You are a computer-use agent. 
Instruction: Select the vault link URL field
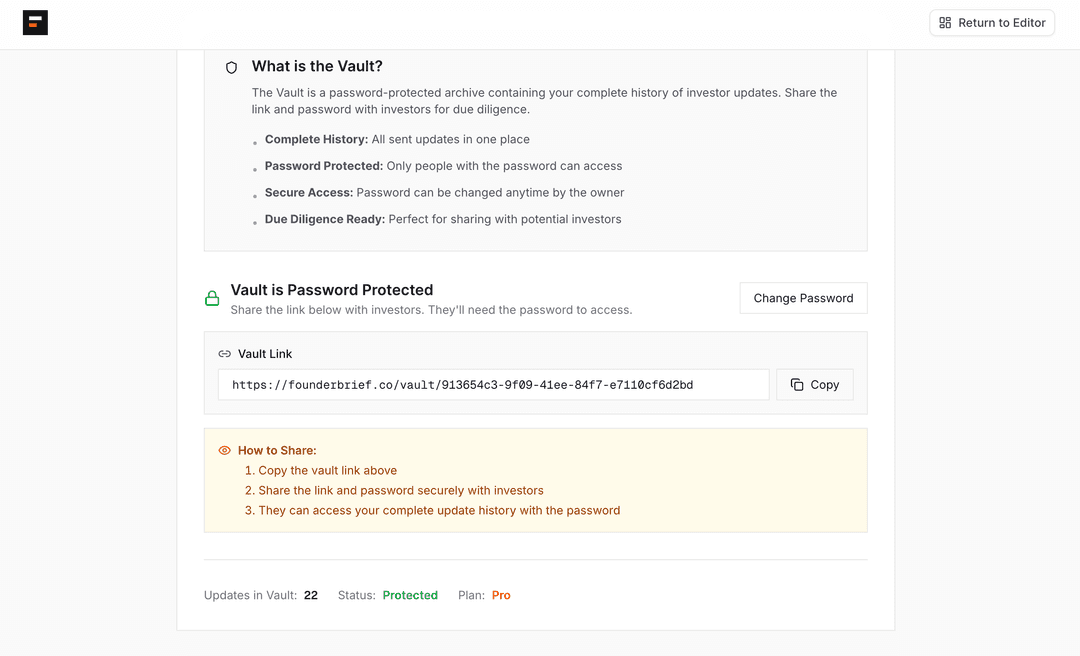pyautogui.click(x=493, y=385)
